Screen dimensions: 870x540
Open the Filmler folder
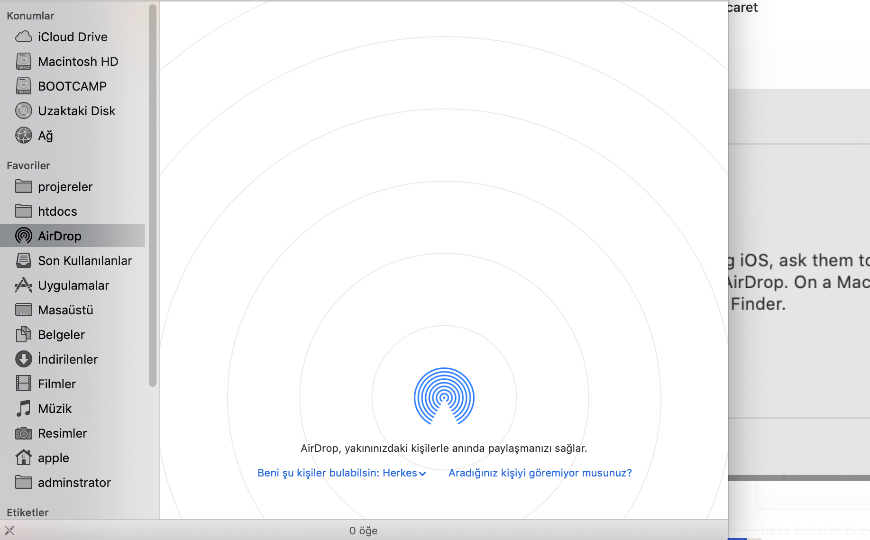(73, 383)
